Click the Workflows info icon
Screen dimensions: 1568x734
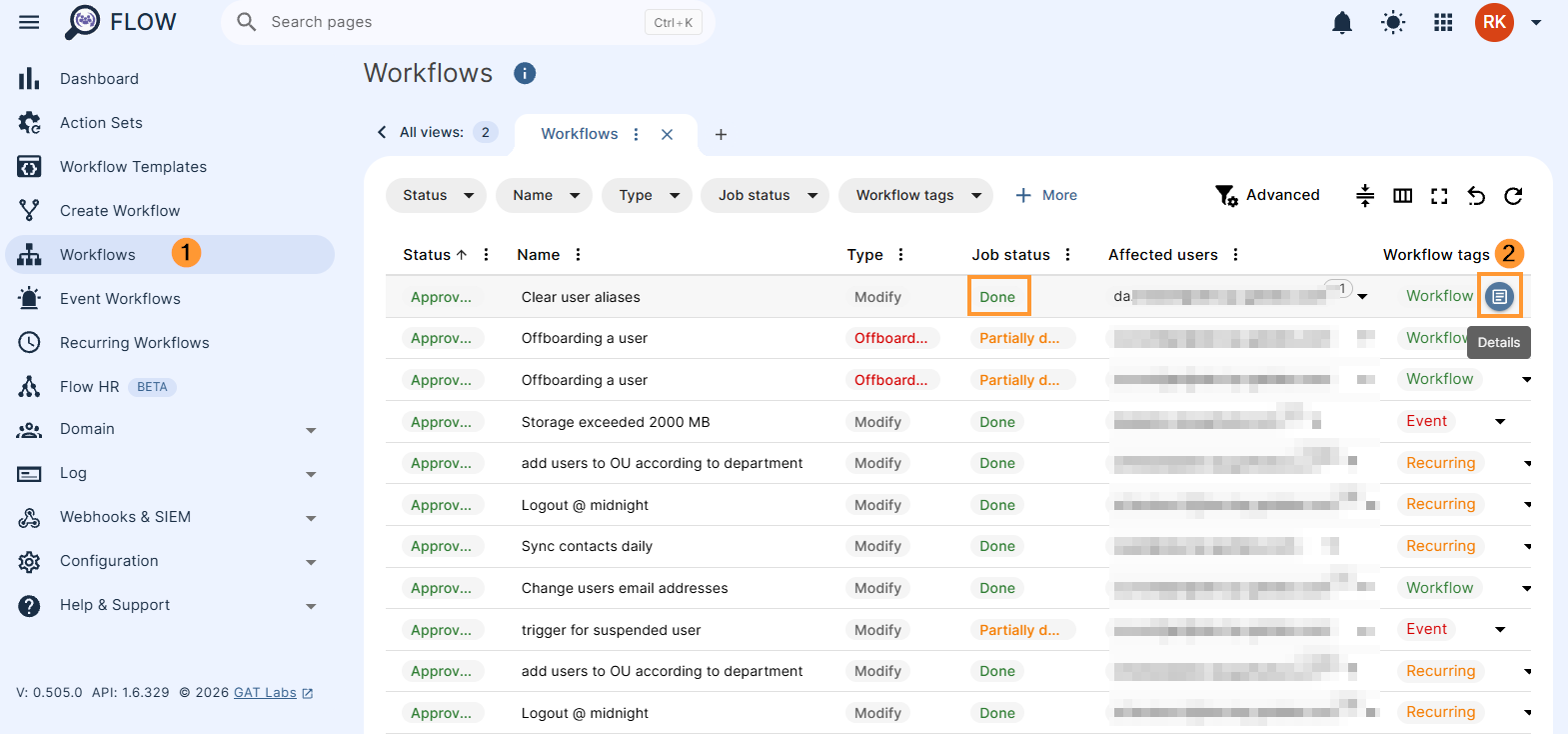pos(525,73)
